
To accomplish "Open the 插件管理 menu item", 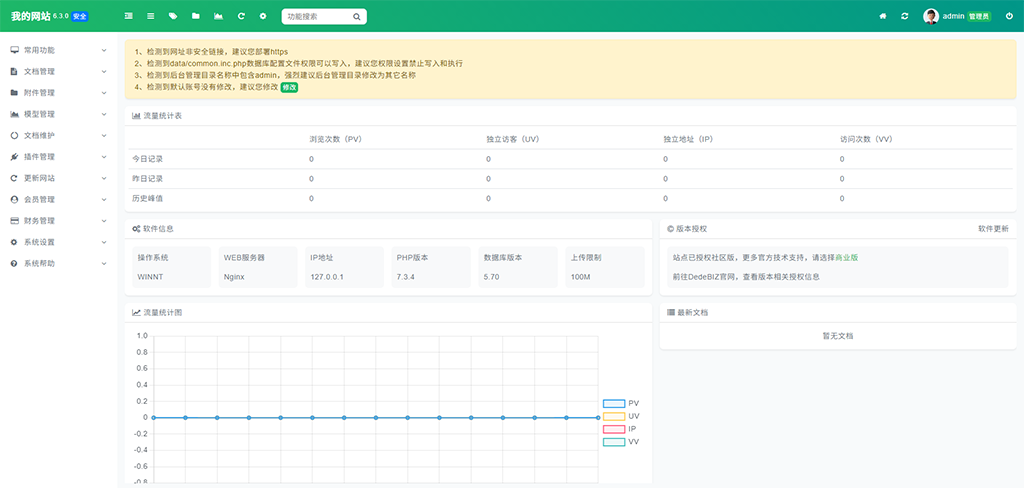I will pos(57,157).
